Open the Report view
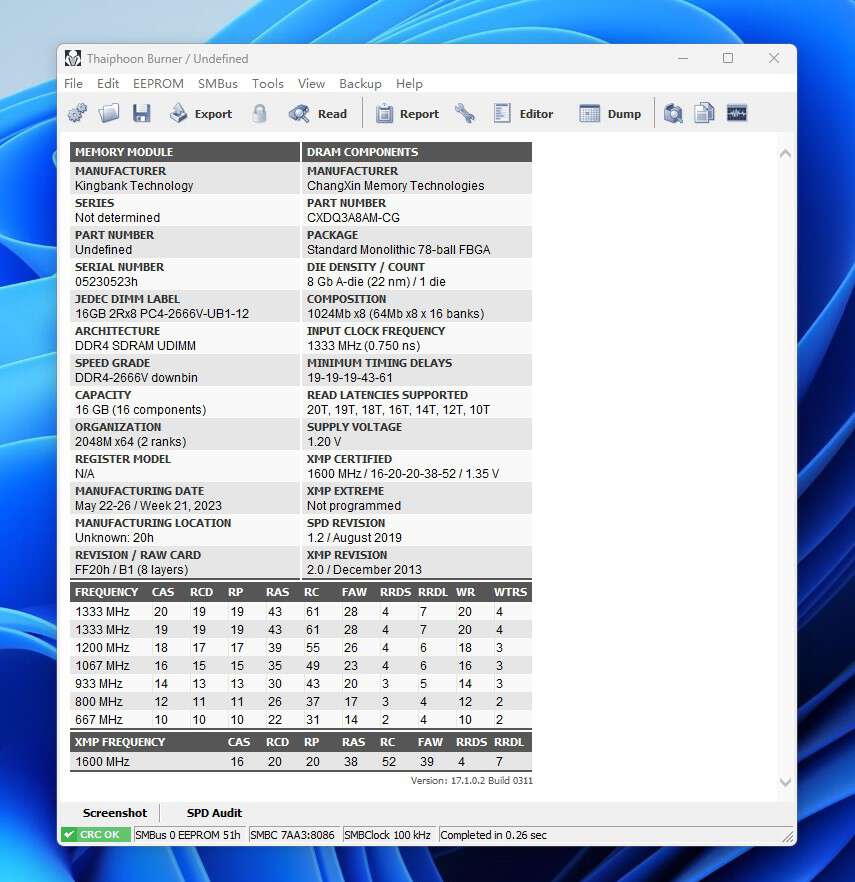 (x=407, y=114)
